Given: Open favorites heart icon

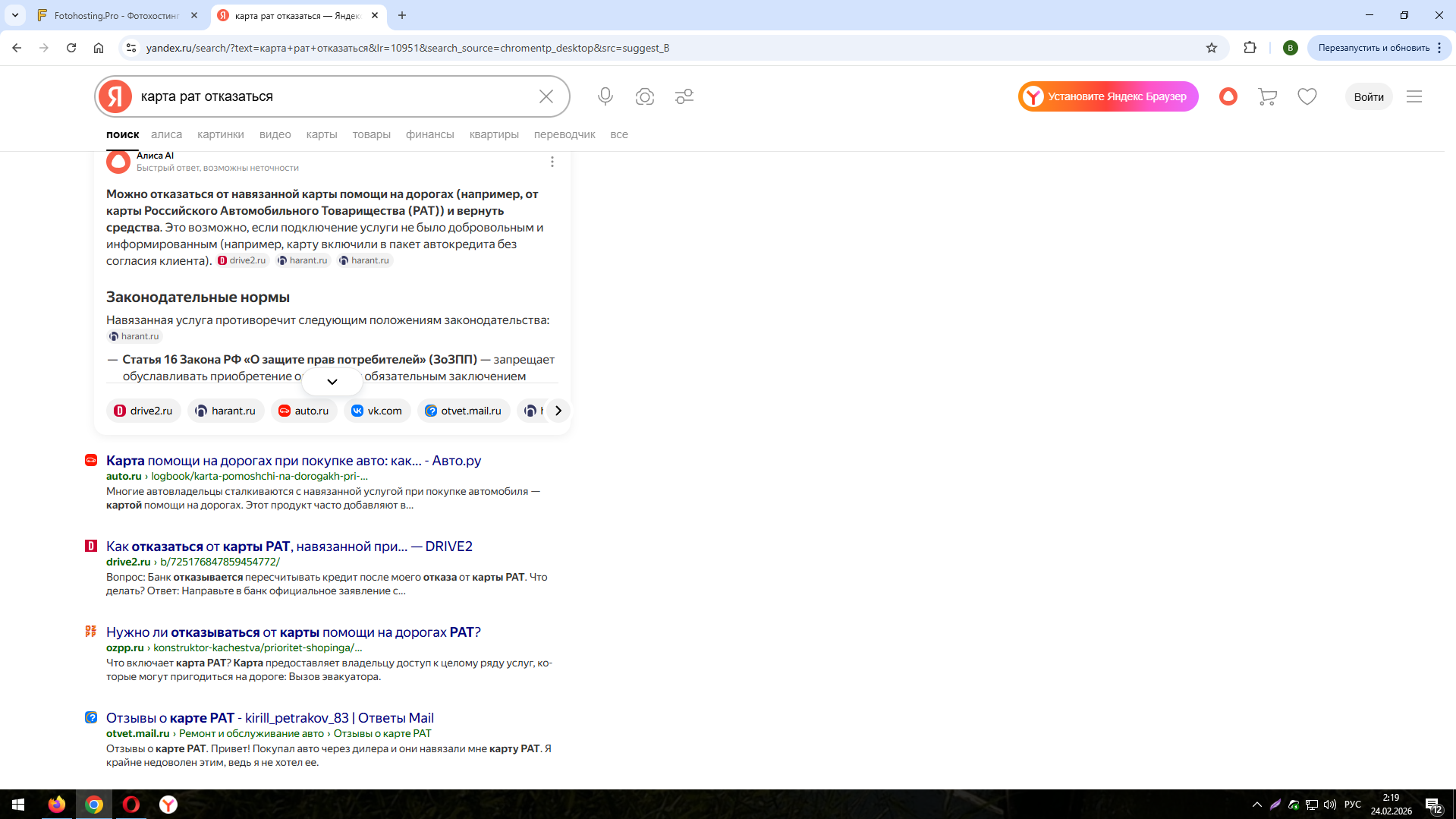Looking at the screenshot, I should (1307, 96).
